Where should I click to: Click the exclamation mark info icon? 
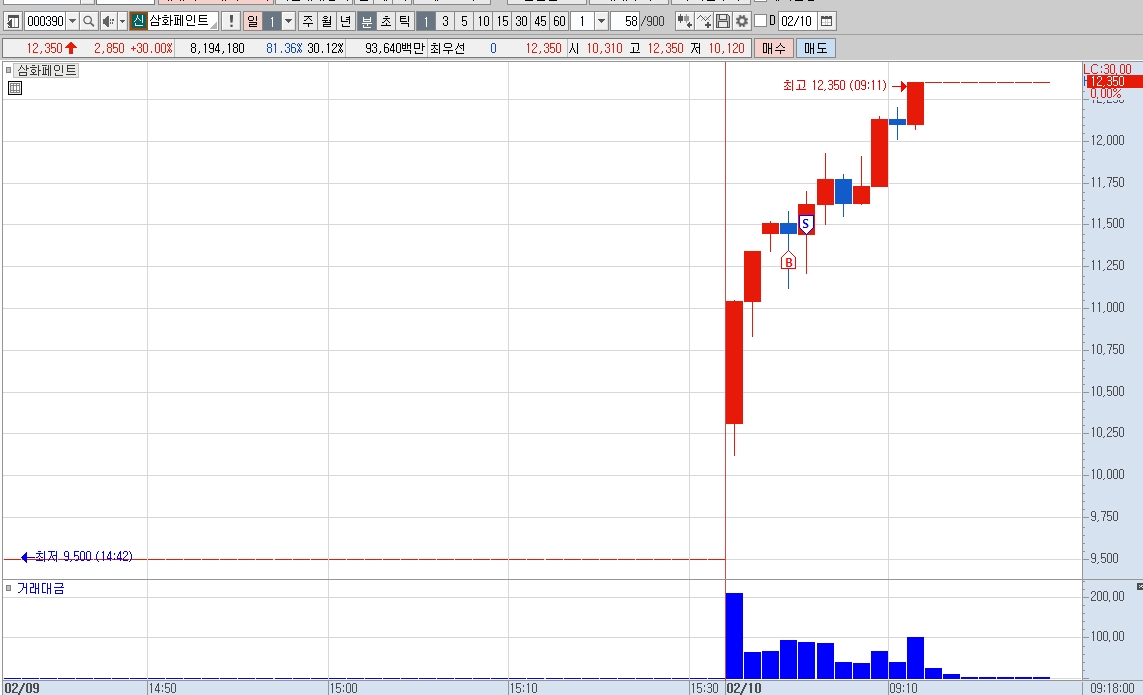tap(231, 21)
